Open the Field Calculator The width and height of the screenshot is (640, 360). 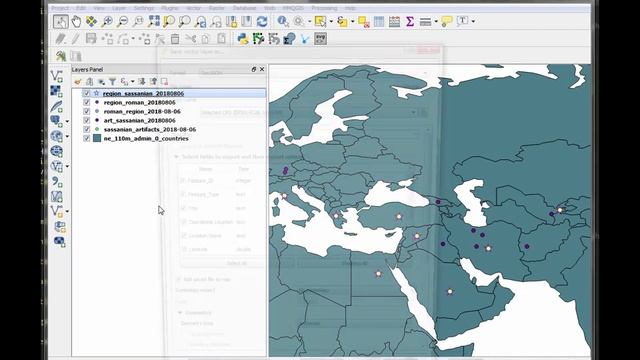click(394, 21)
